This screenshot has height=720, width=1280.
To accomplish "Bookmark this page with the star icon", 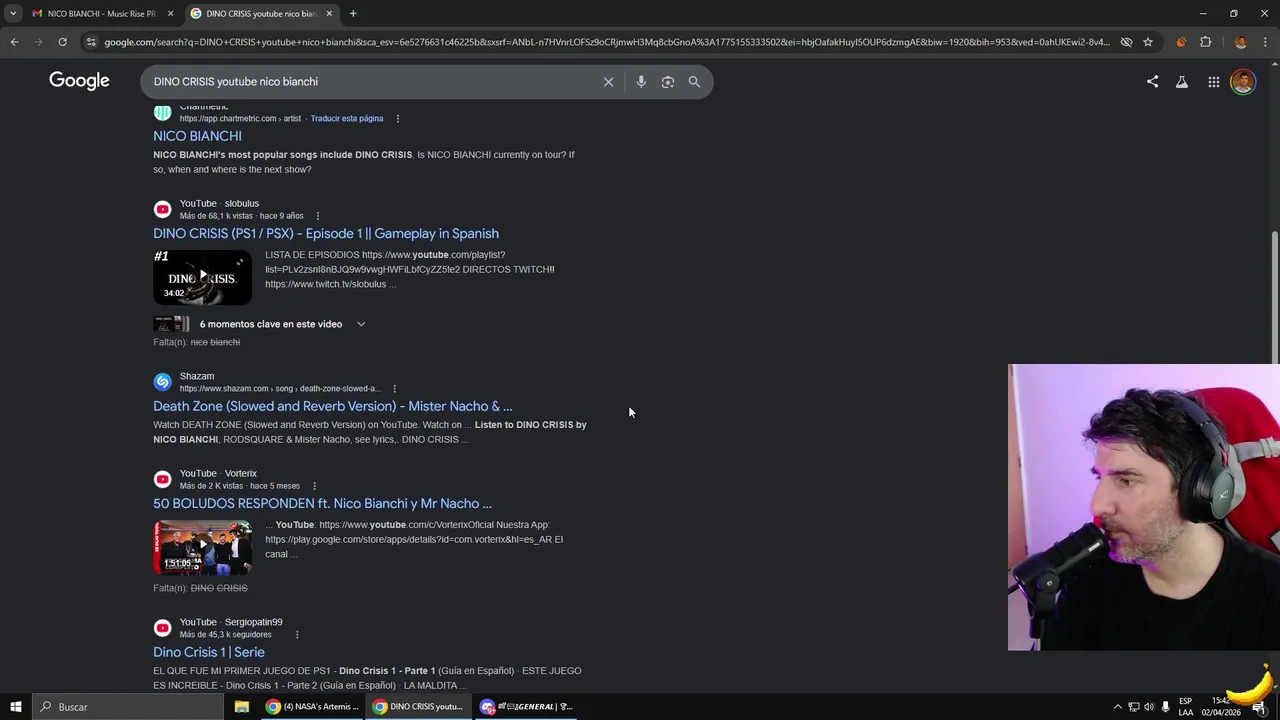I will coord(1148,42).
